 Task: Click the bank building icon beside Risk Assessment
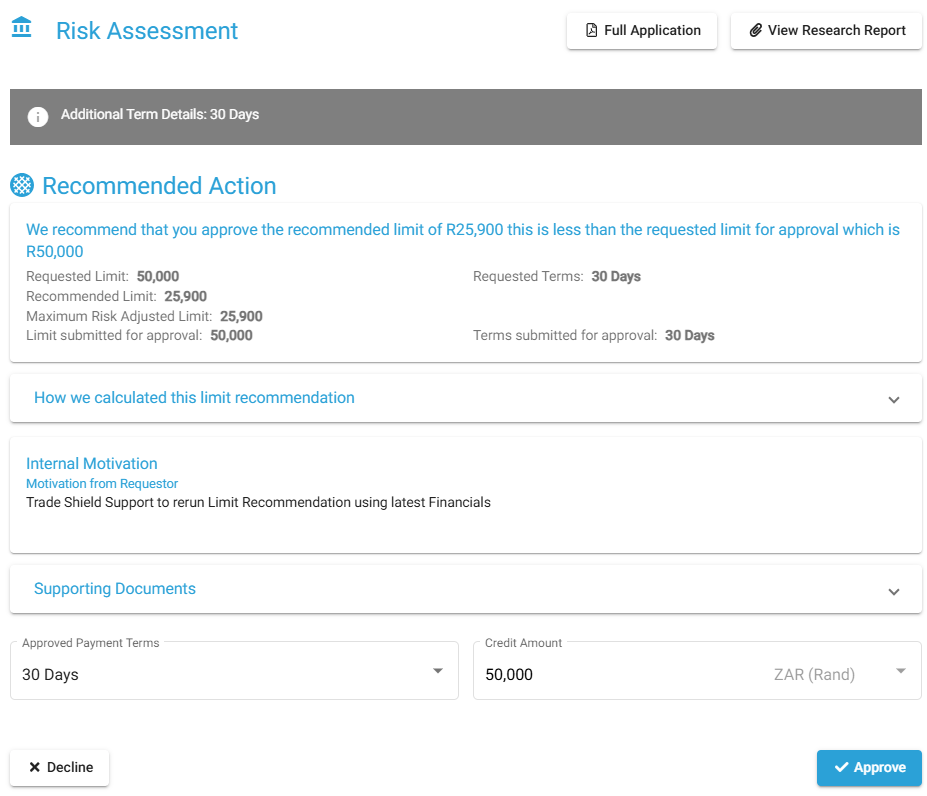21,27
